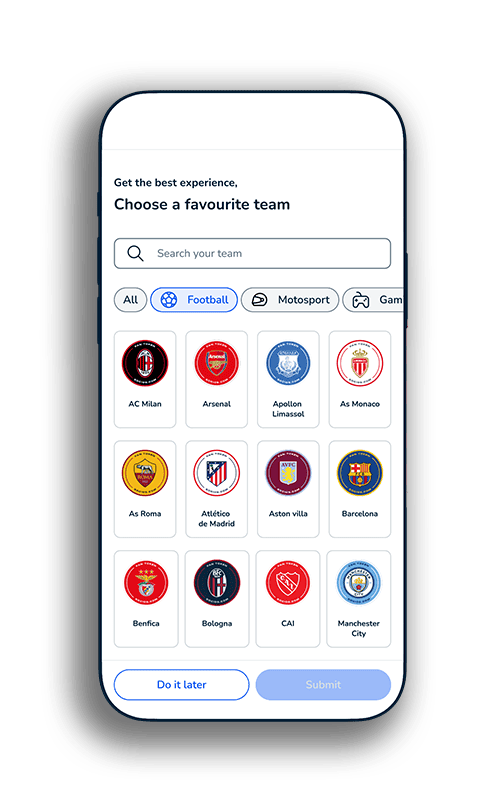Viewport: 504px width, 811px height.
Task: Choose the Barcelona crest
Action: pos(360,473)
